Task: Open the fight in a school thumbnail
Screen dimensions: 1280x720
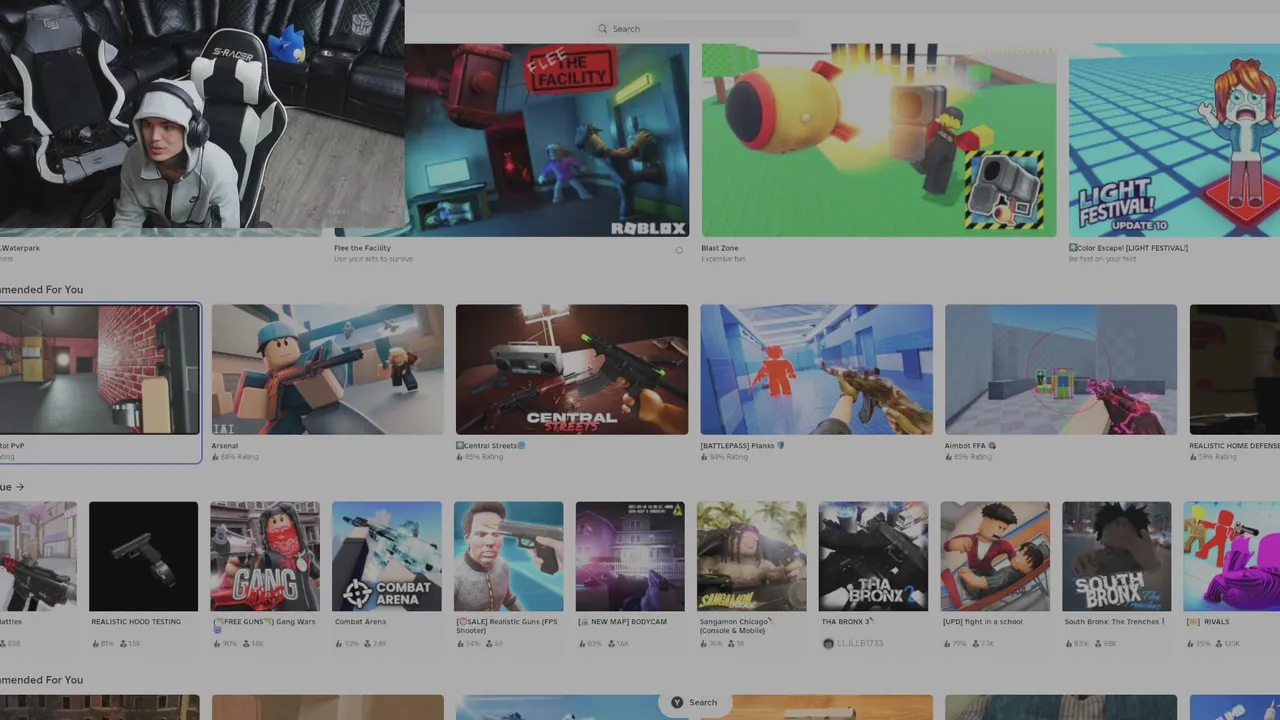Action: 995,556
